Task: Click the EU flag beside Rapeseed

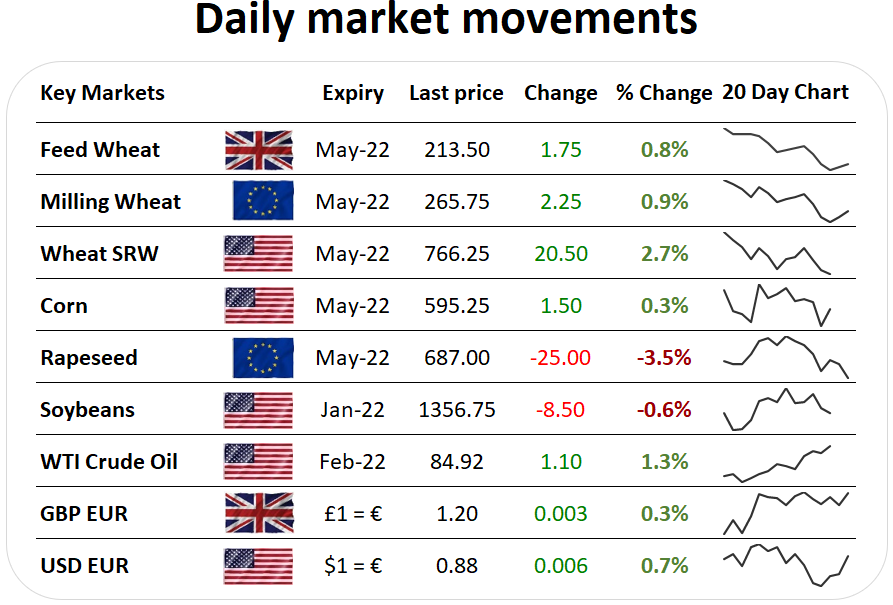Action: (263, 358)
